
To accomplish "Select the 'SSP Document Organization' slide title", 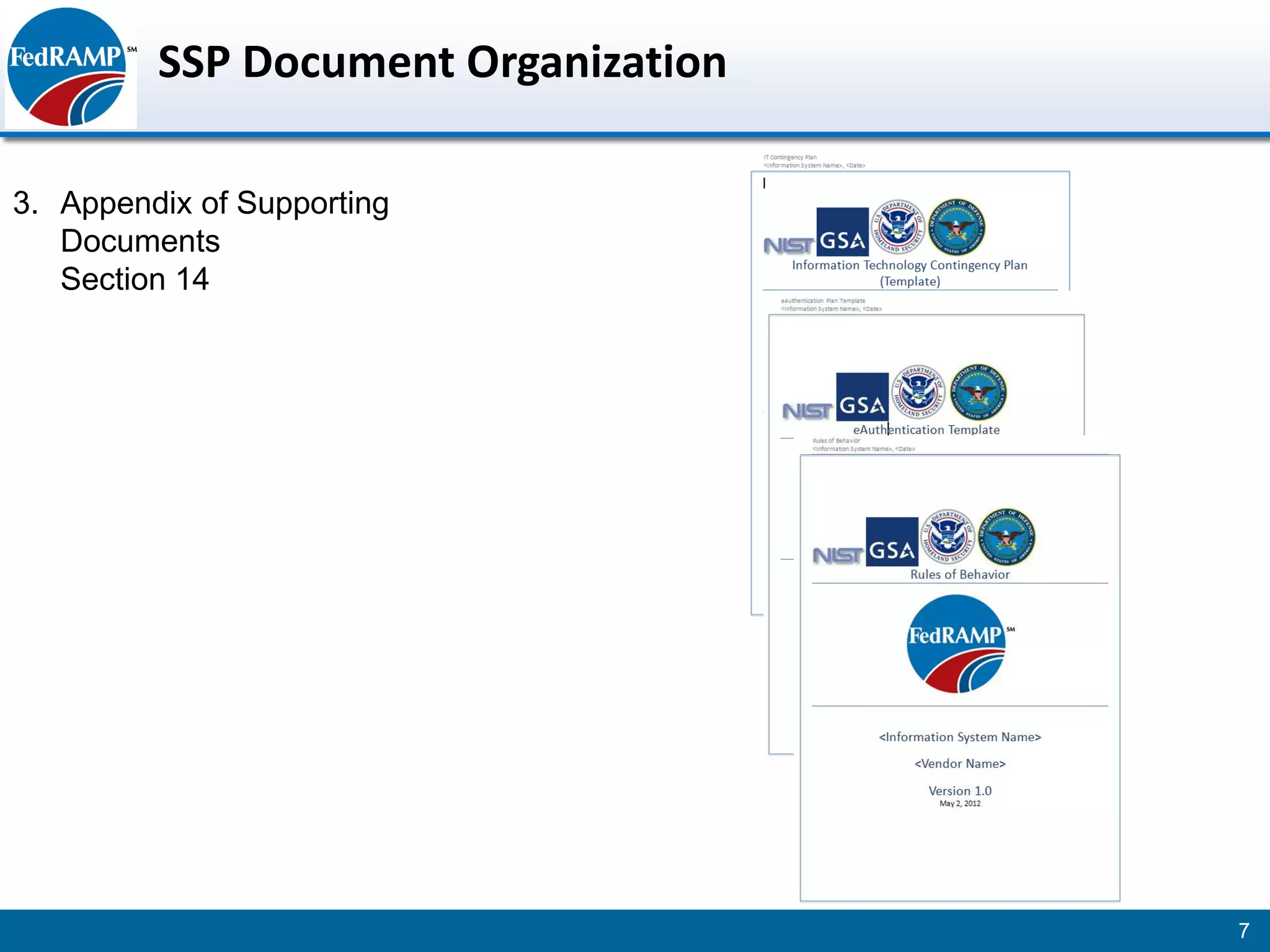I will [x=442, y=62].
